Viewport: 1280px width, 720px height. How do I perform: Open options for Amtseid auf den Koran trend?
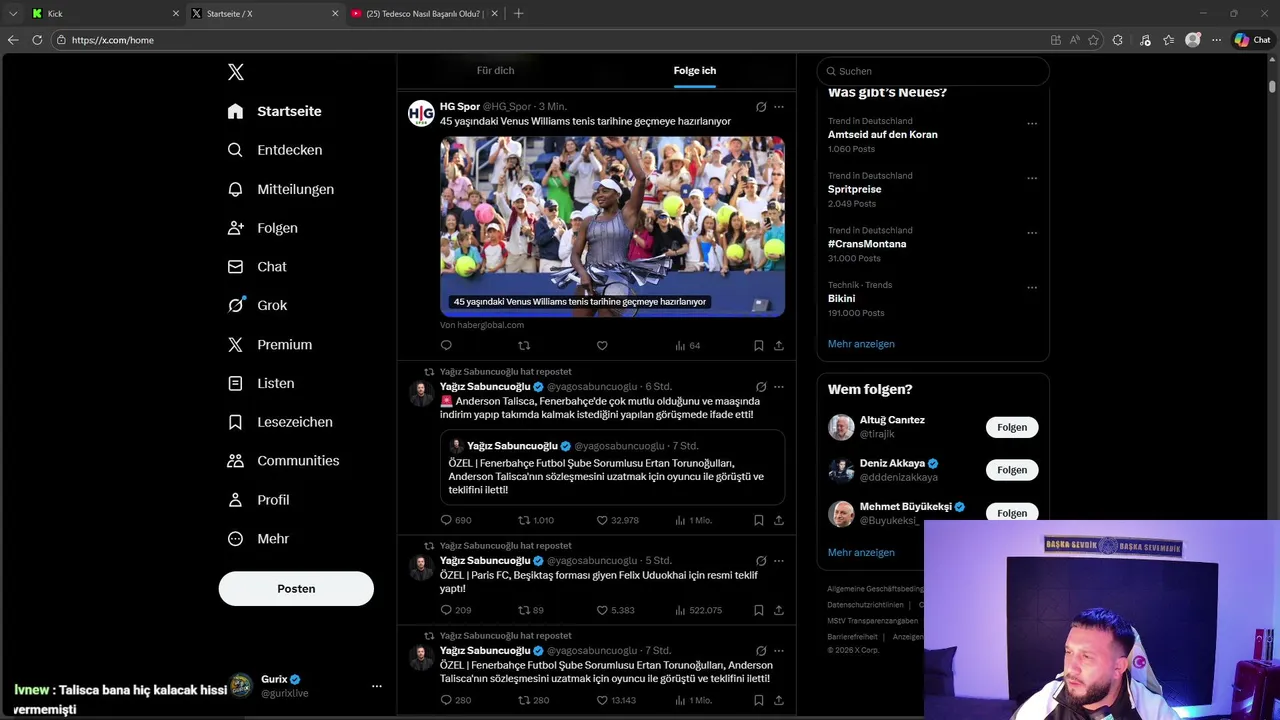pos(1032,124)
